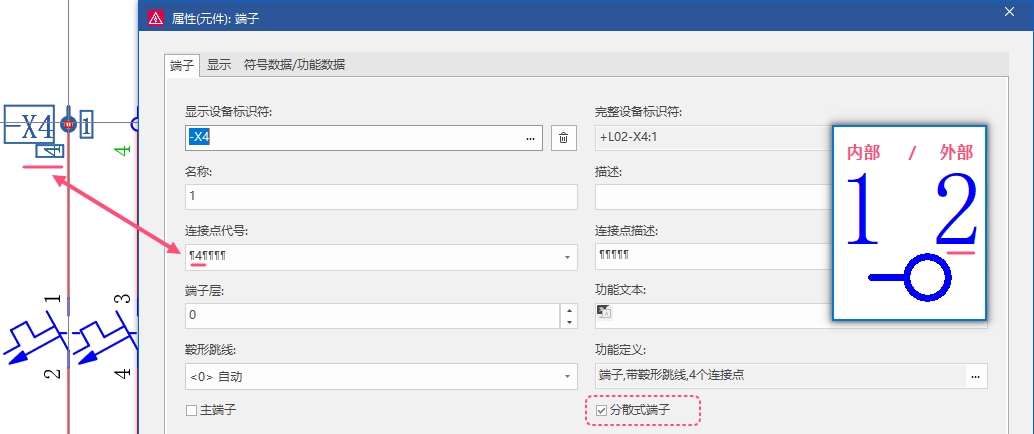
Task: Click the EPLAN icon in dialog title bar
Action: point(154,18)
